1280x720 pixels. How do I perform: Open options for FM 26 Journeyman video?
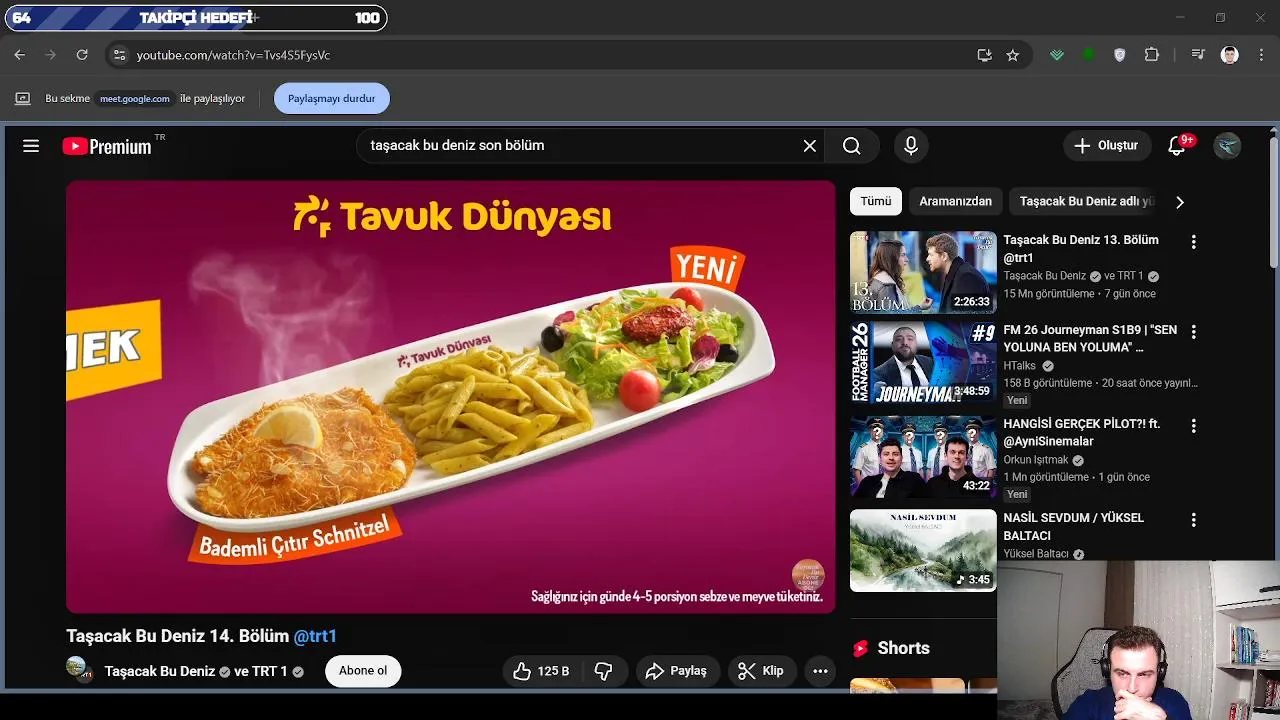1193,332
